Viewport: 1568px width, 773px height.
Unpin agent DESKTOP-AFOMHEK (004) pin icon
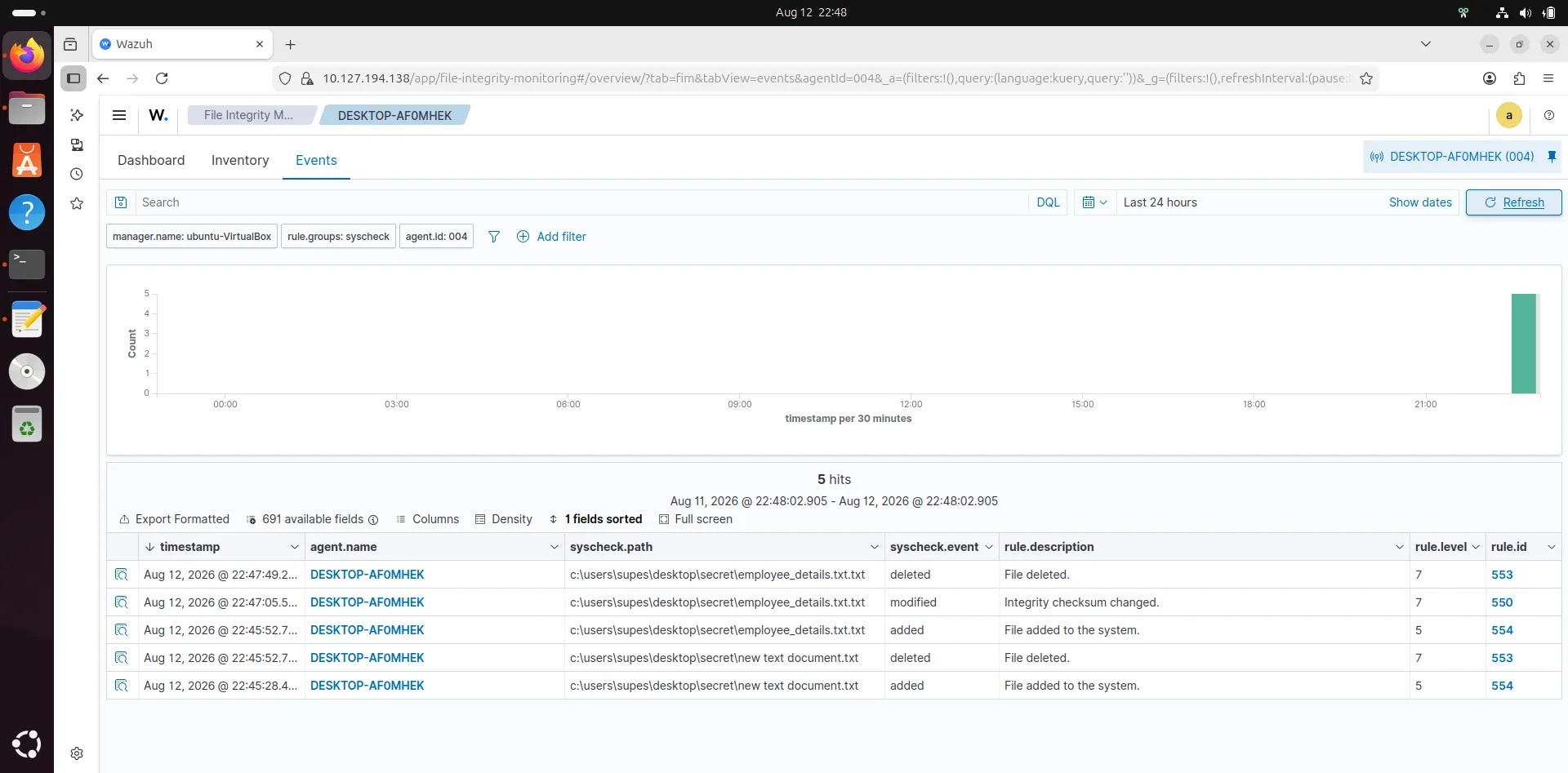point(1552,157)
